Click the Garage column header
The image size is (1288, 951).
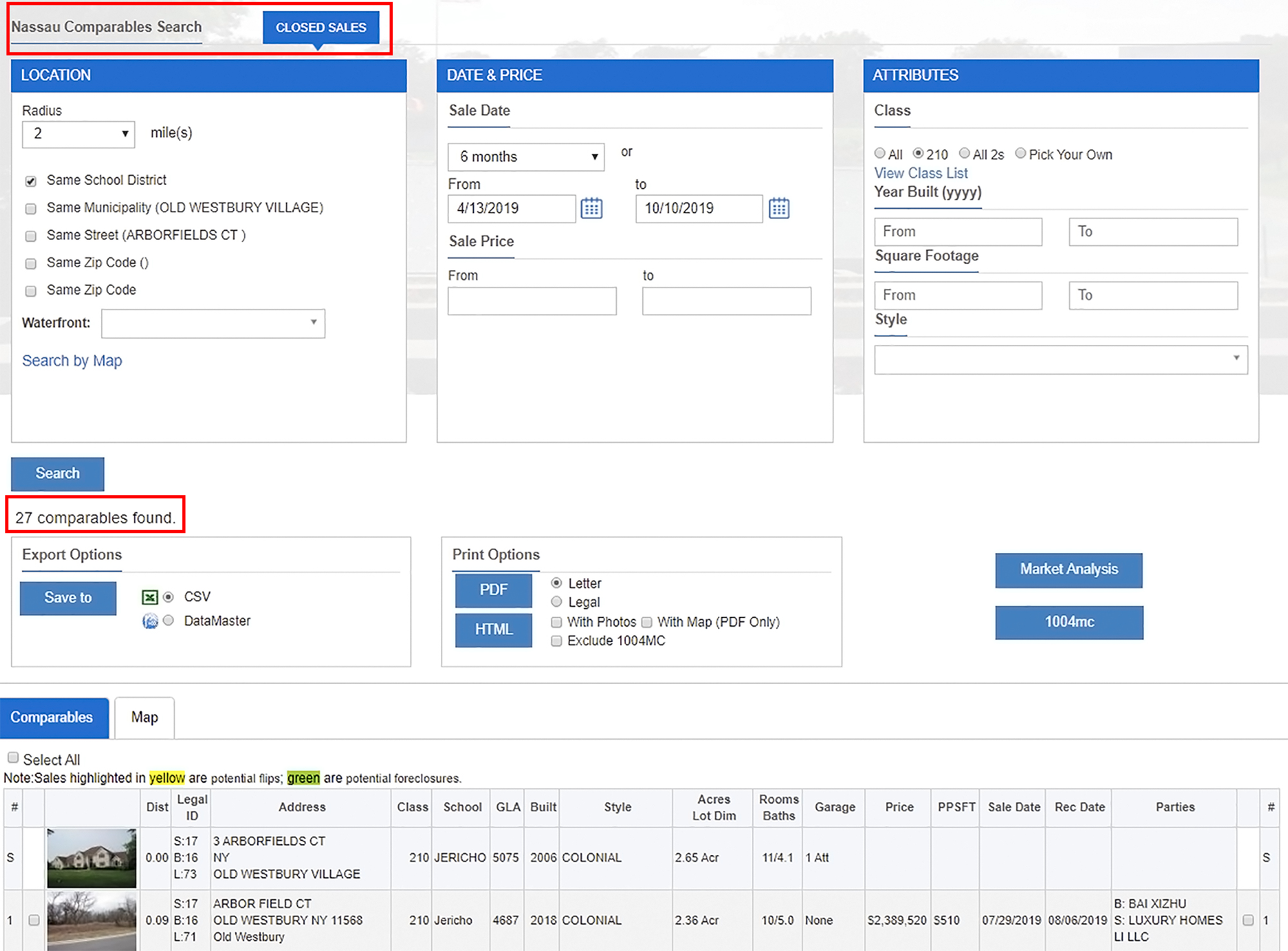tap(835, 807)
